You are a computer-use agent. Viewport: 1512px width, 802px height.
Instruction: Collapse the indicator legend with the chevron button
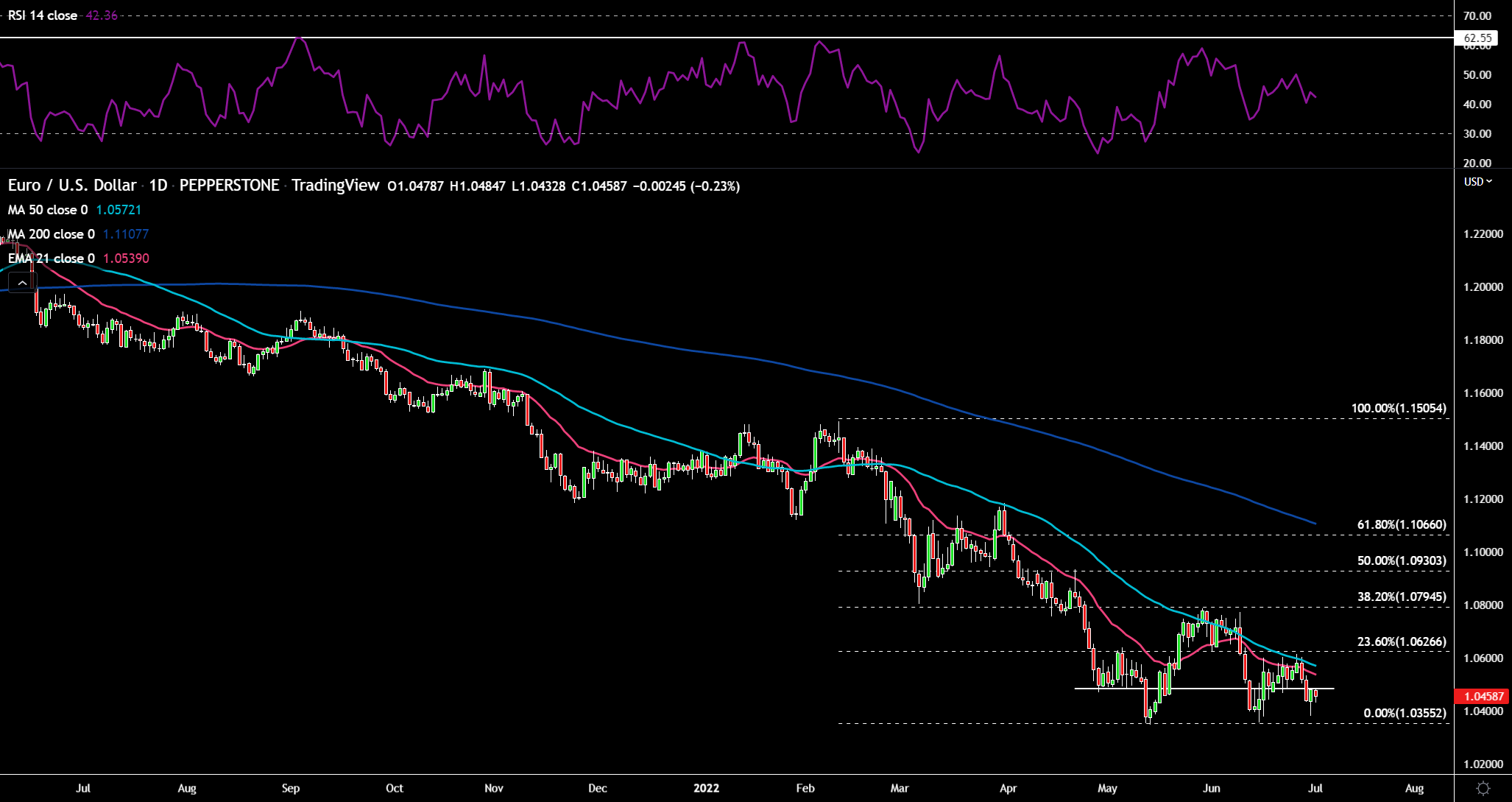click(22, 283)
